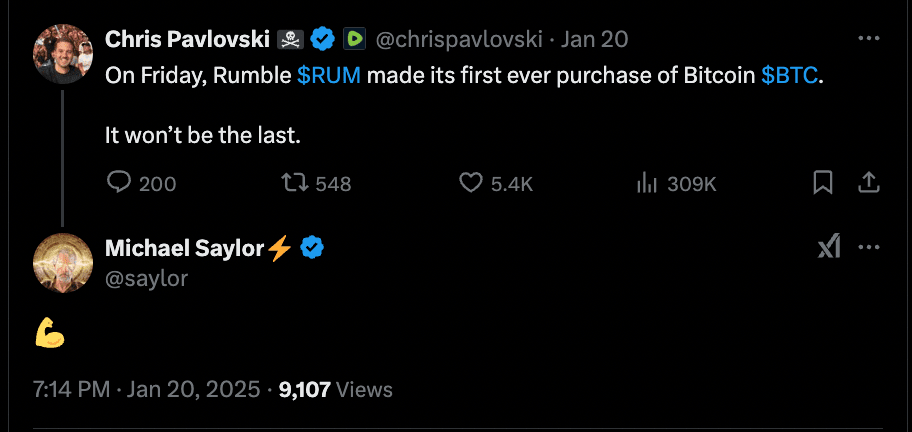
Task: Click Chris Pavlovski's blue verified badge
Action: coord(321,40)
